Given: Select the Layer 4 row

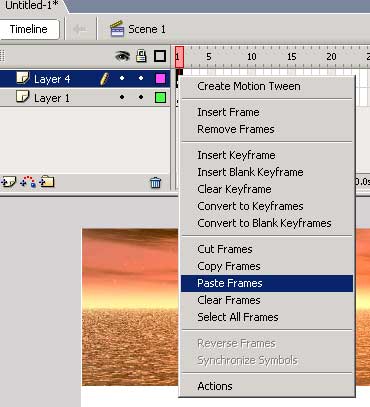Looking at the screenshot, I should tap(85, 79).
